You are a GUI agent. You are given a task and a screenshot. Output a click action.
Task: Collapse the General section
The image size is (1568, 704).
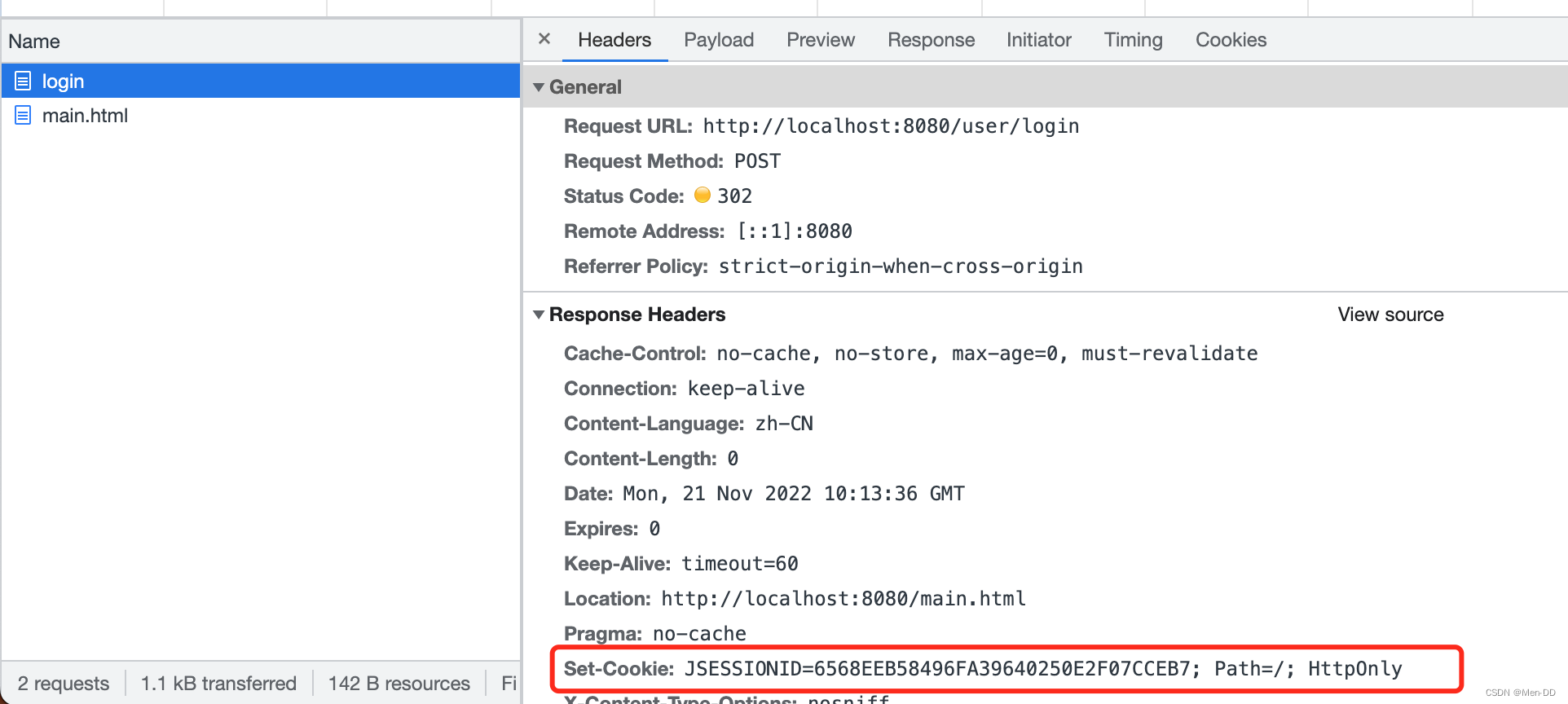[539, 87]
